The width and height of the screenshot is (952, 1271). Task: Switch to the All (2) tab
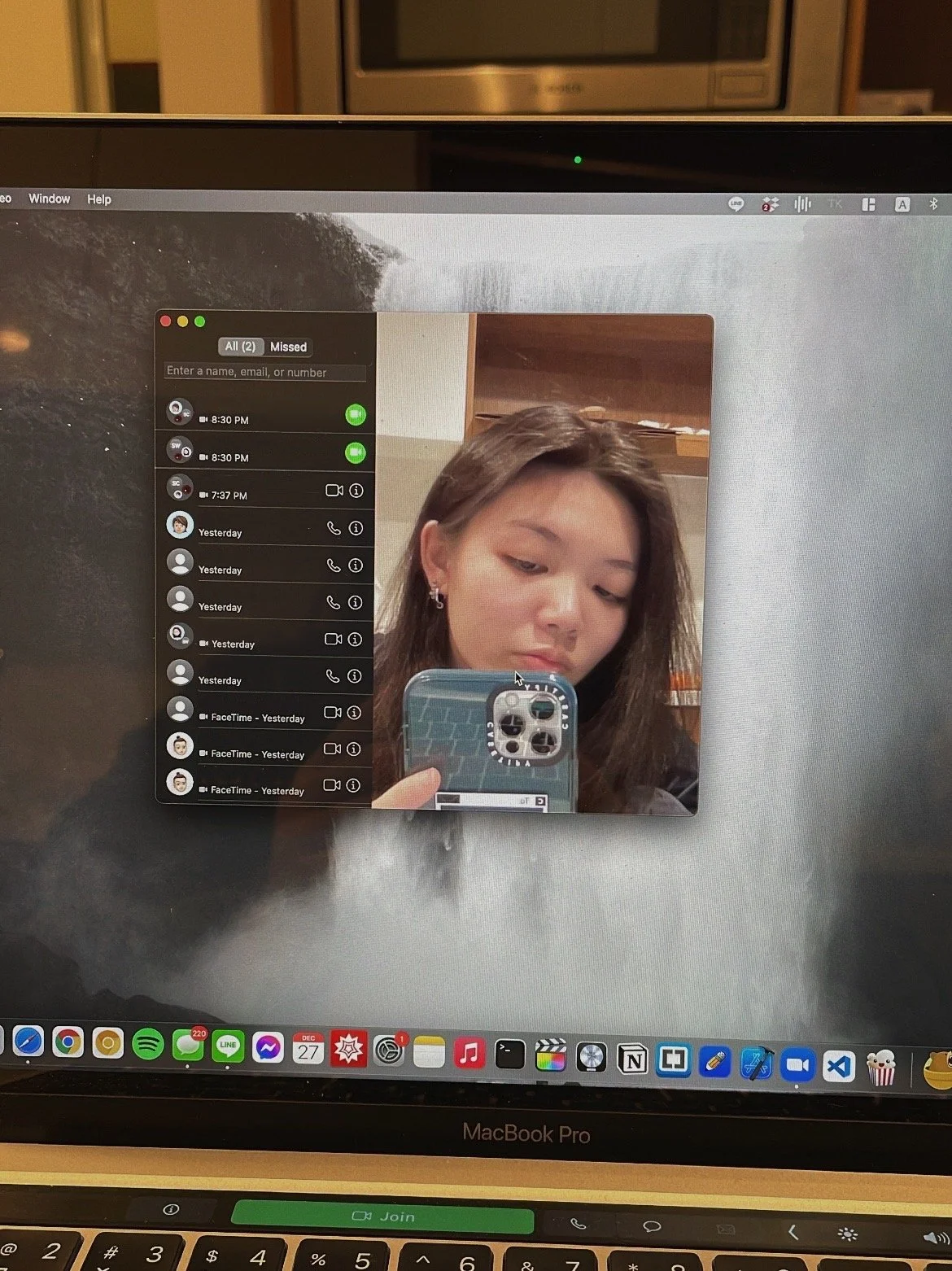pos(240,346)
